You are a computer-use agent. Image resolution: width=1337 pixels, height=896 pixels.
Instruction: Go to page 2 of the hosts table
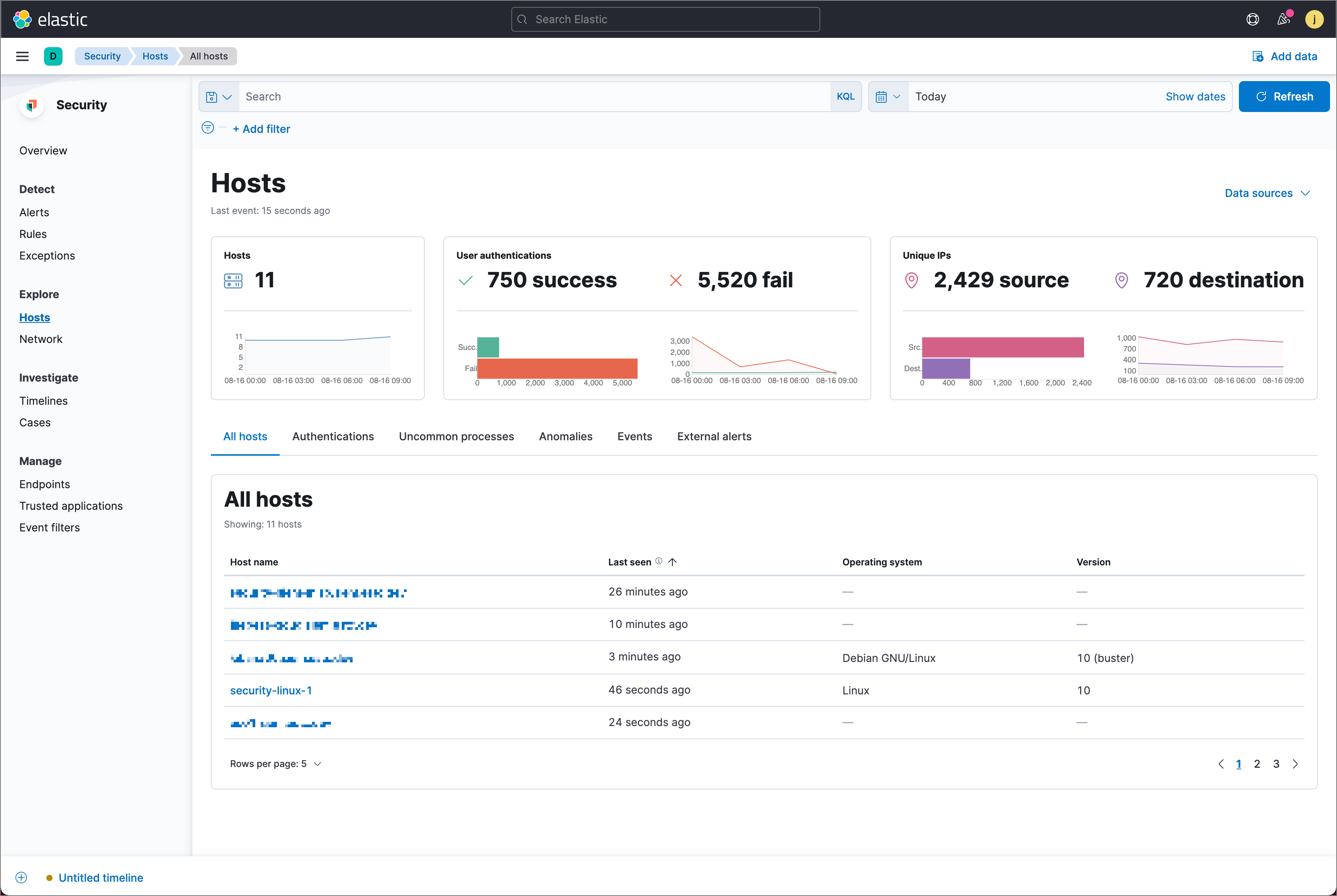tap(1257, 764)
